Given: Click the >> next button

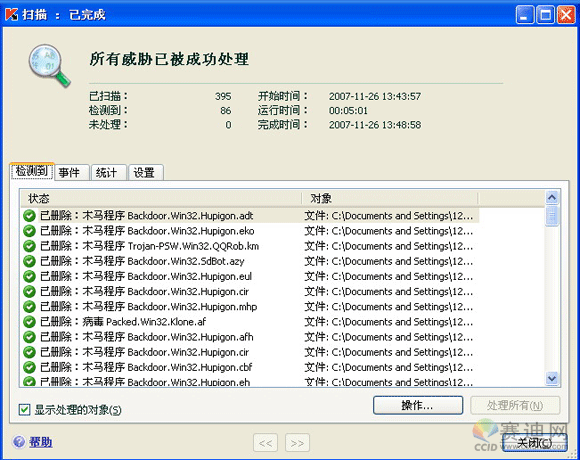Looking at the screenshot, I should 297,443.
